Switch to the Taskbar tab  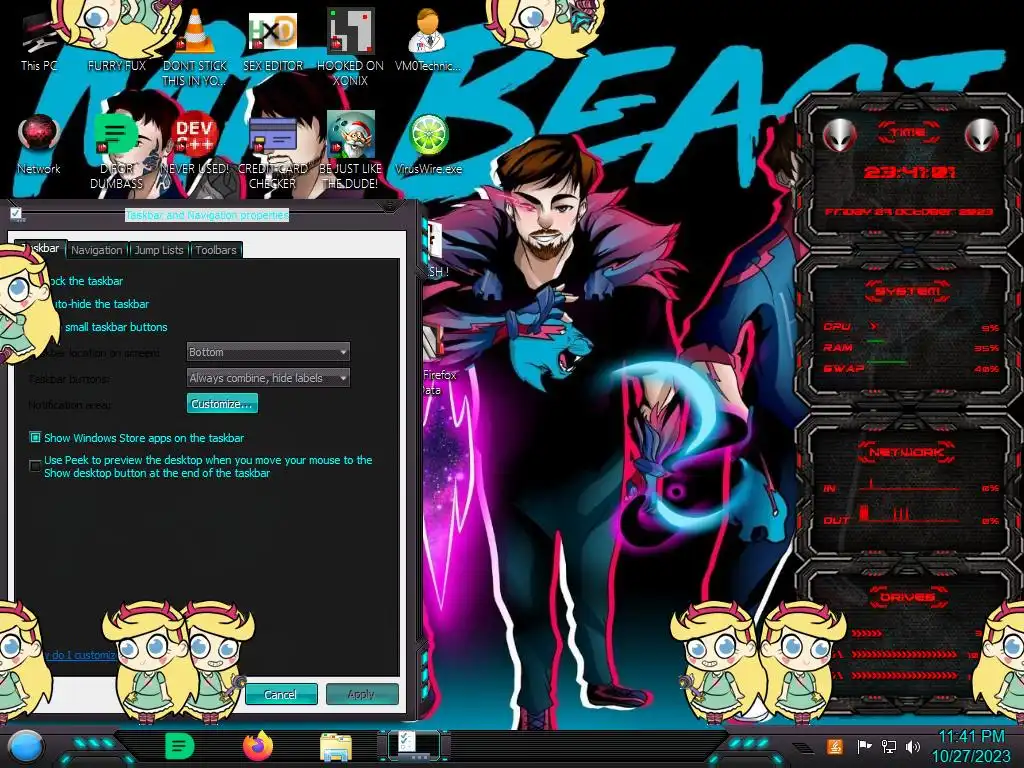click(40, 248)
